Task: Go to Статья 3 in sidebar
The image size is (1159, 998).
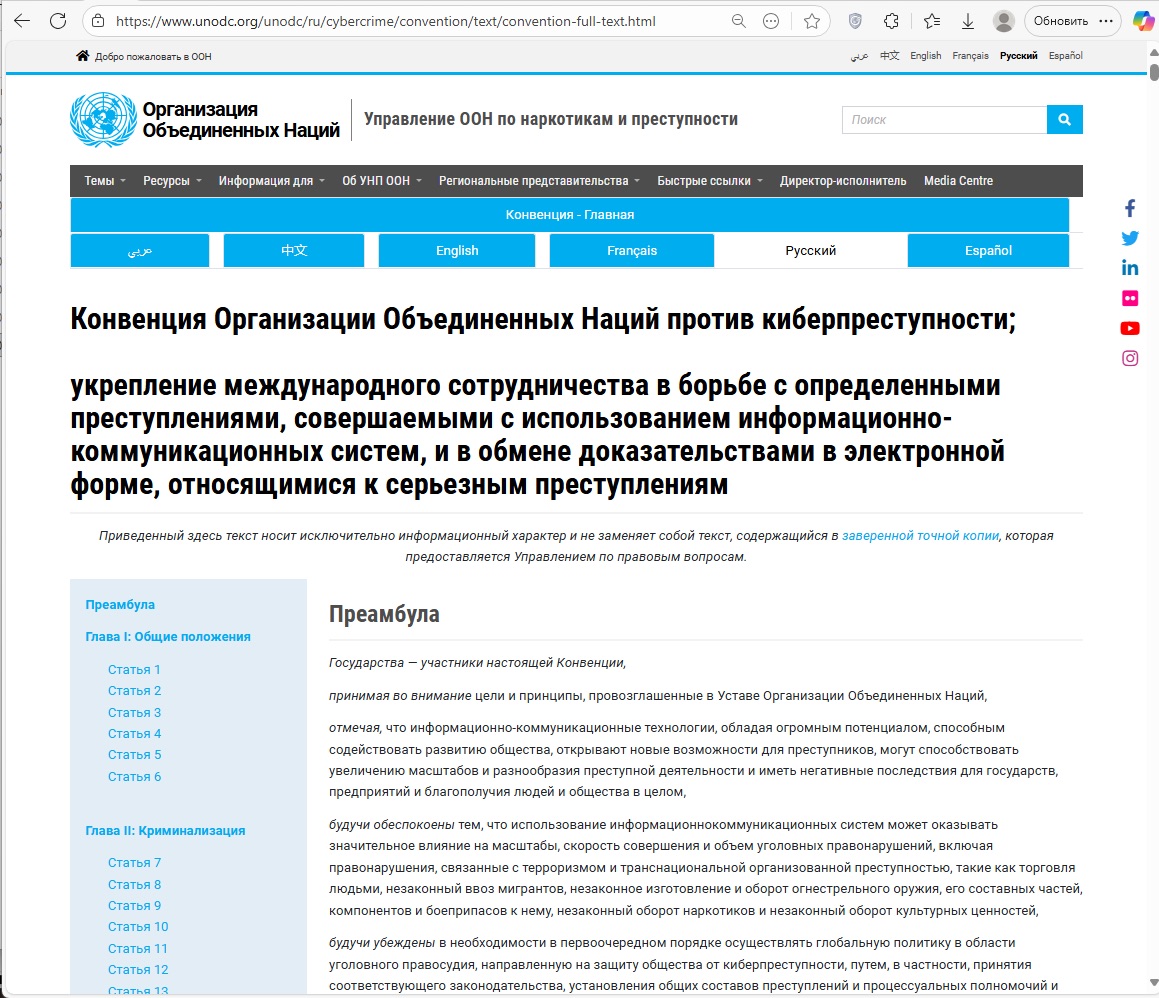Action: 134,713
